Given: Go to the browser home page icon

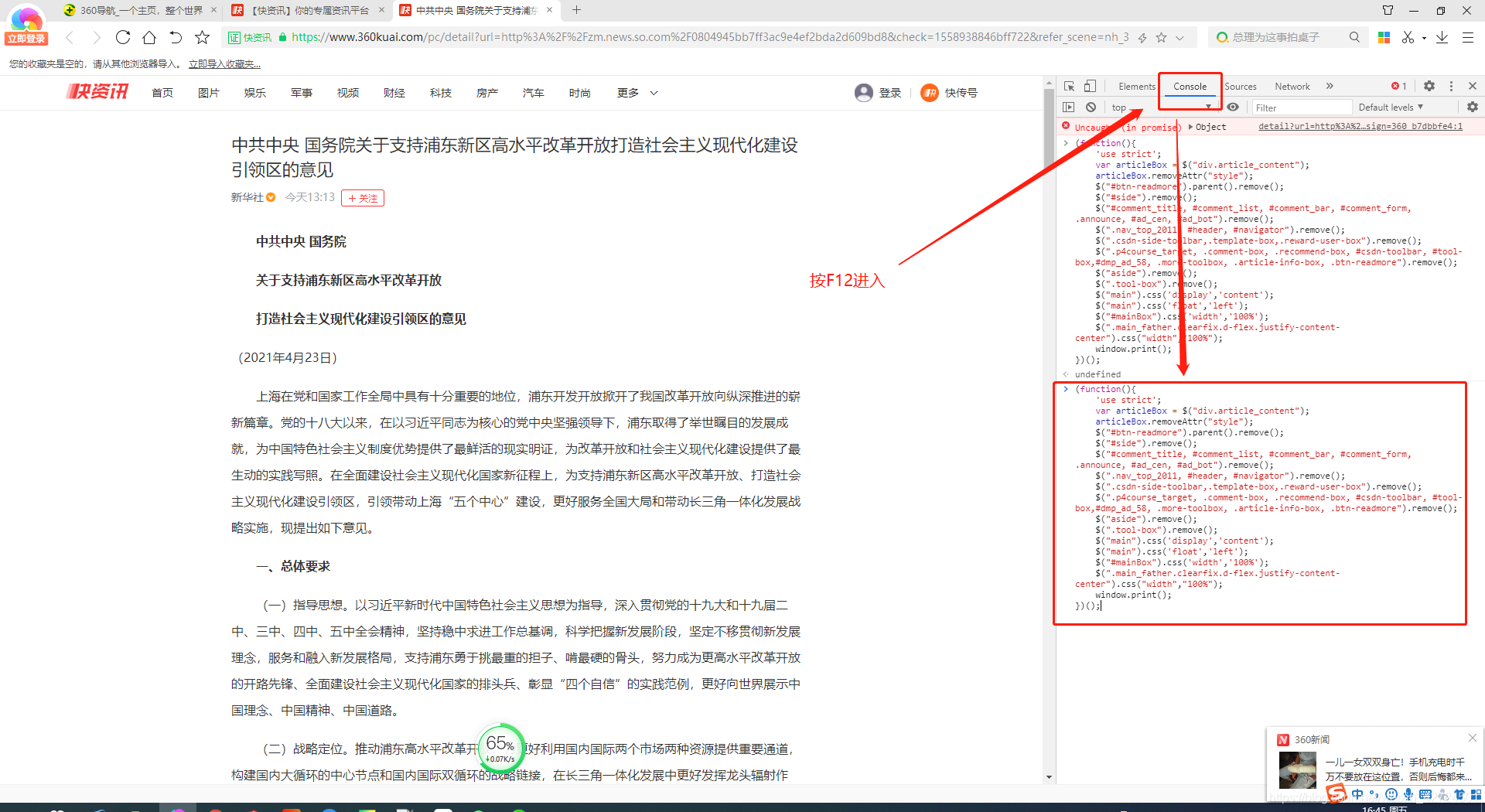Looking at the screenshot, I should (149, 37).
